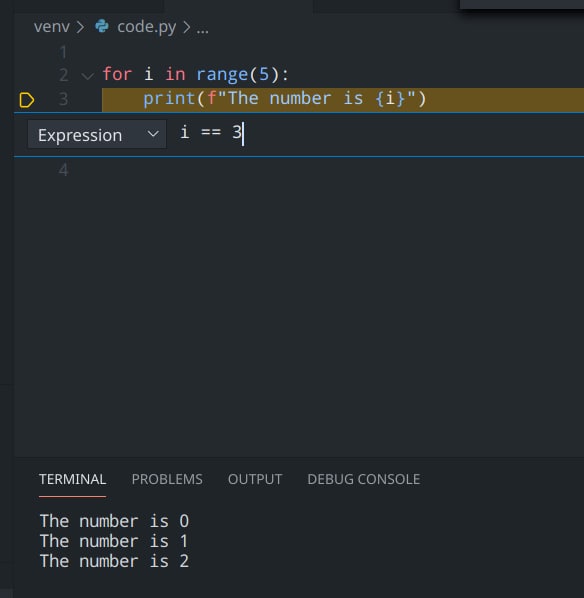This screenshot has width=584, height=598.
Task: Click terminal output 'The number is 1'
Action: pos(114,541)
